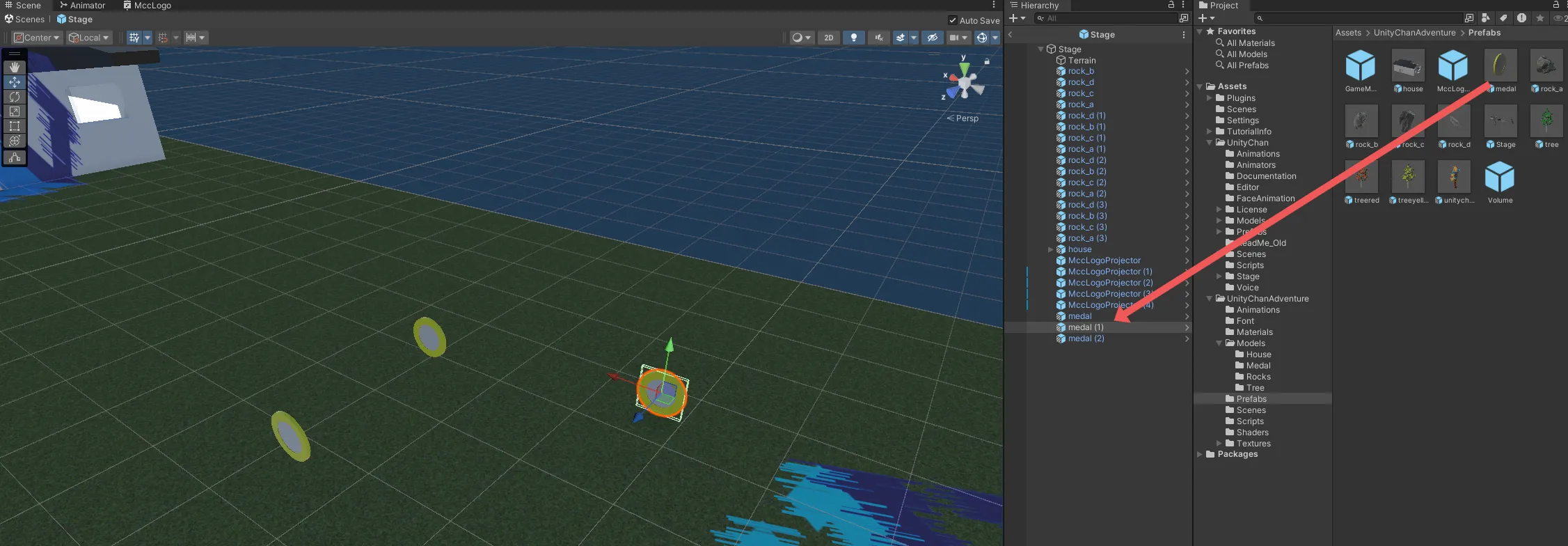
Task: Click UnityChanAdventure in the Project path breadcrumb
Action: point(1414,33)
